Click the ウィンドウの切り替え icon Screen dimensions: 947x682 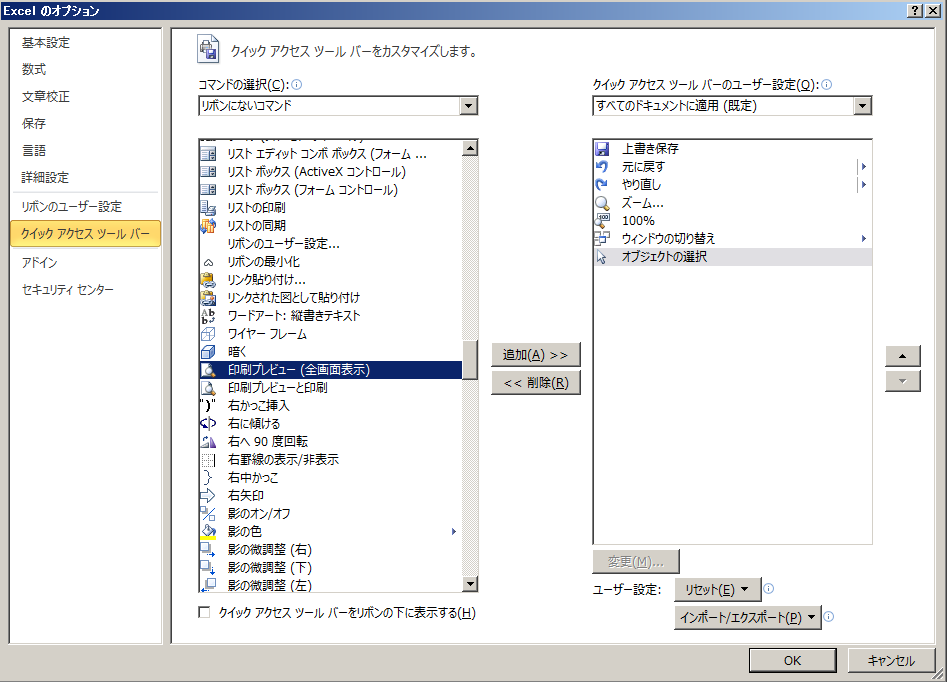(602, 239)
